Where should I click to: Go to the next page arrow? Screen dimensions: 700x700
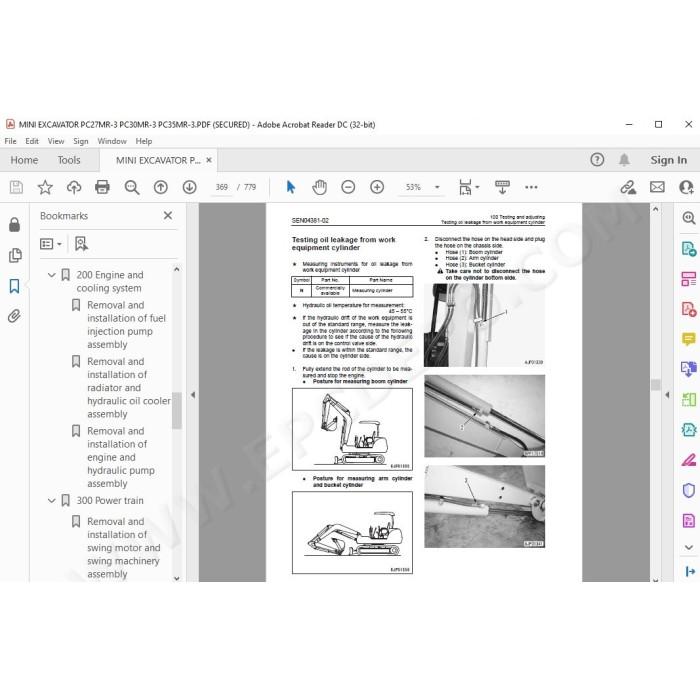(189, 187)
